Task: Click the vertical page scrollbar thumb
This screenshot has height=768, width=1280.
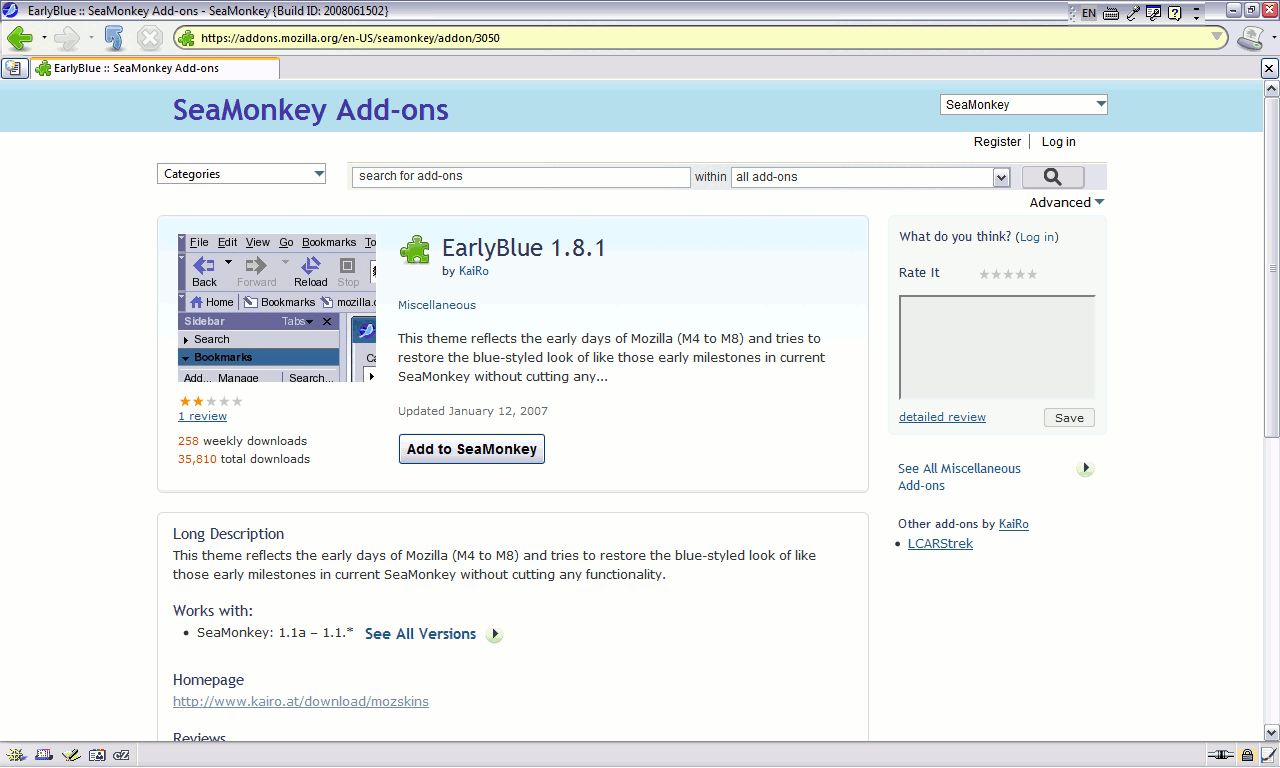Action: [1271, 268]
